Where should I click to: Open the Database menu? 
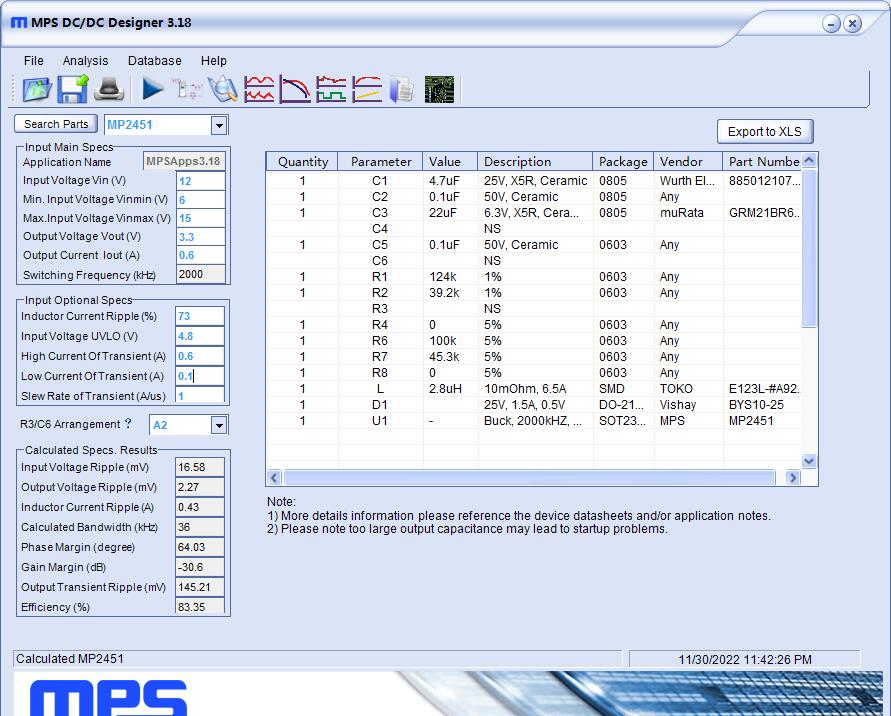pos(154,60)
